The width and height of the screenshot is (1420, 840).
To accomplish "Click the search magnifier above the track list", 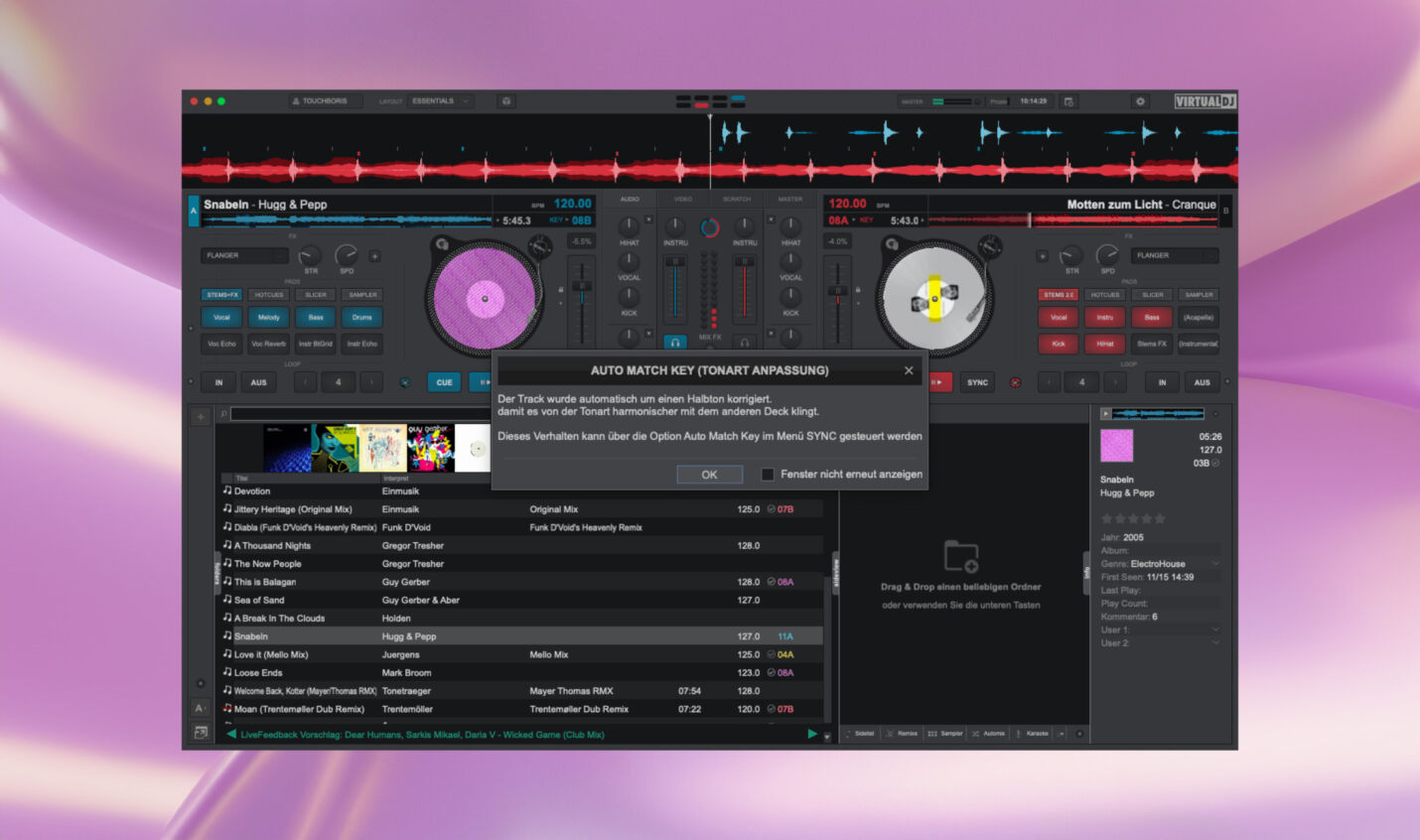I will pos(225,413).
